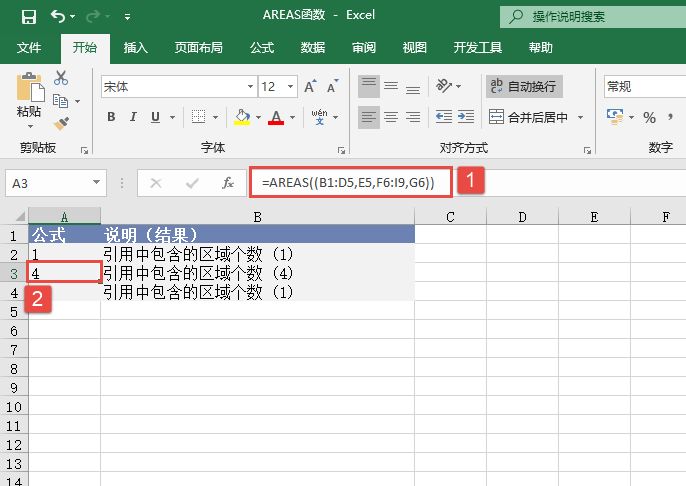Switch to the 公式 (Formulas) tab

pyautogui.click(x=262, y=47)
